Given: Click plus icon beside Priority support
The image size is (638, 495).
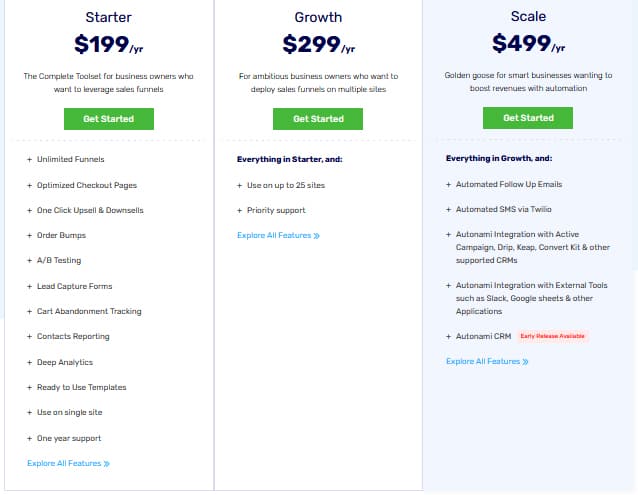Looking at the screenshot, I should [x=239, y=210].
